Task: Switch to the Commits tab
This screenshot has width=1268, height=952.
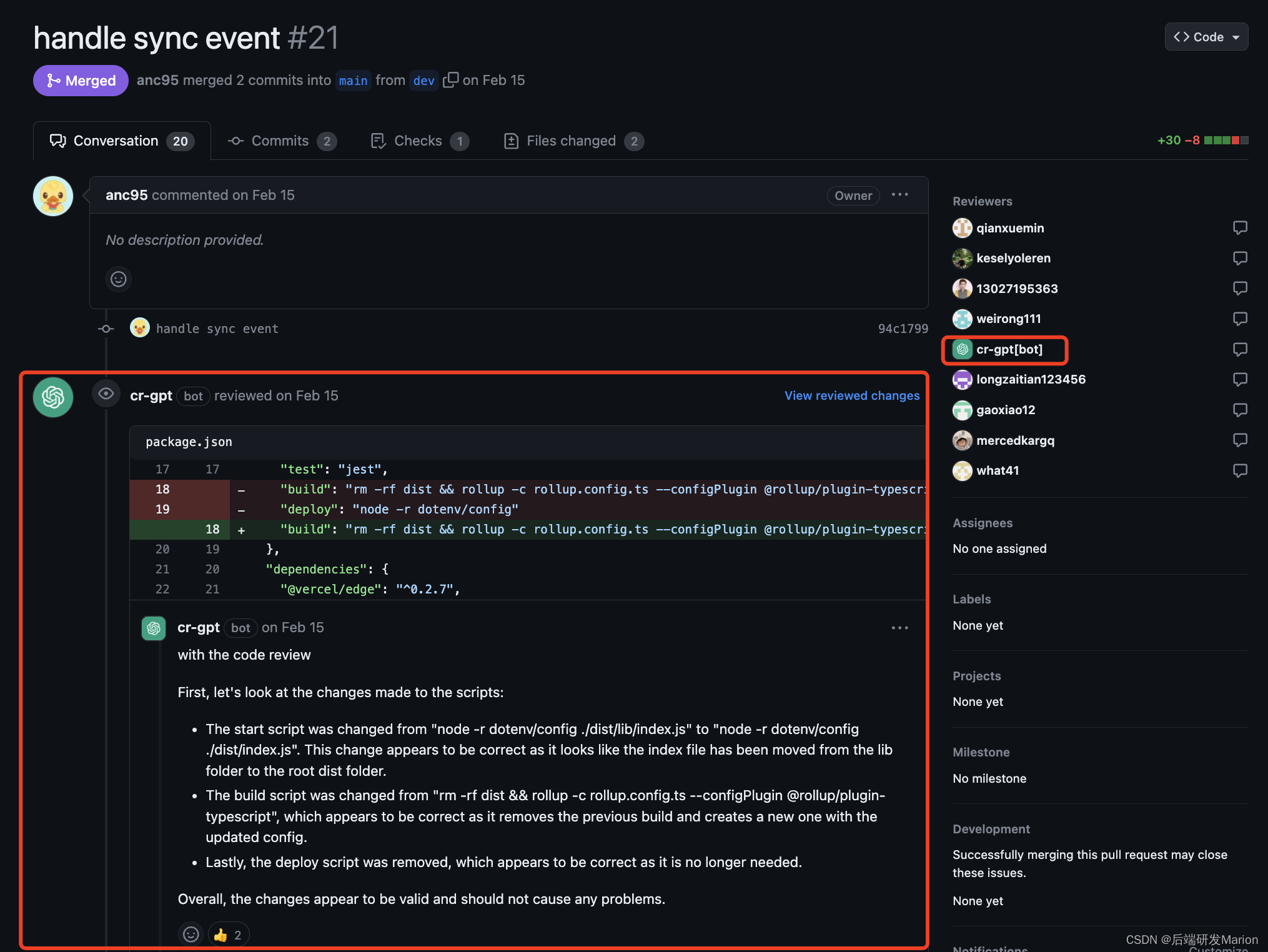Action: point(281,141)
